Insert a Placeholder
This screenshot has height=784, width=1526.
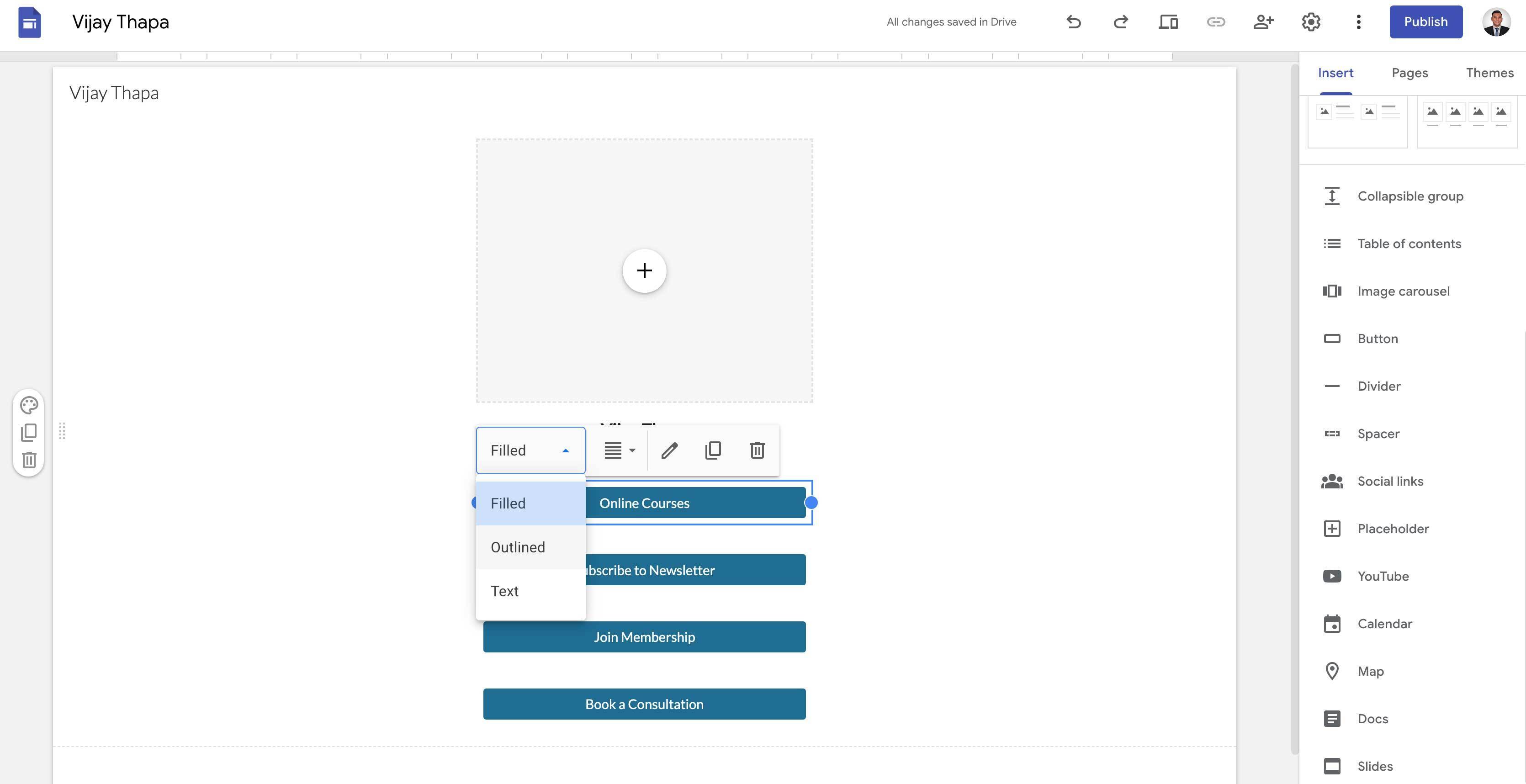click(1412, 529)
